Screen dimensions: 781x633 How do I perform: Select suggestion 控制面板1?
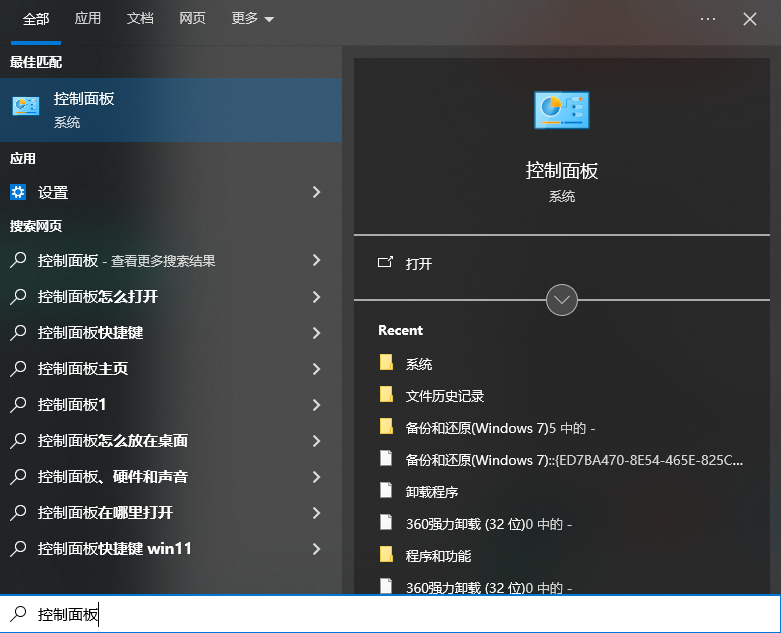point(171,405)
